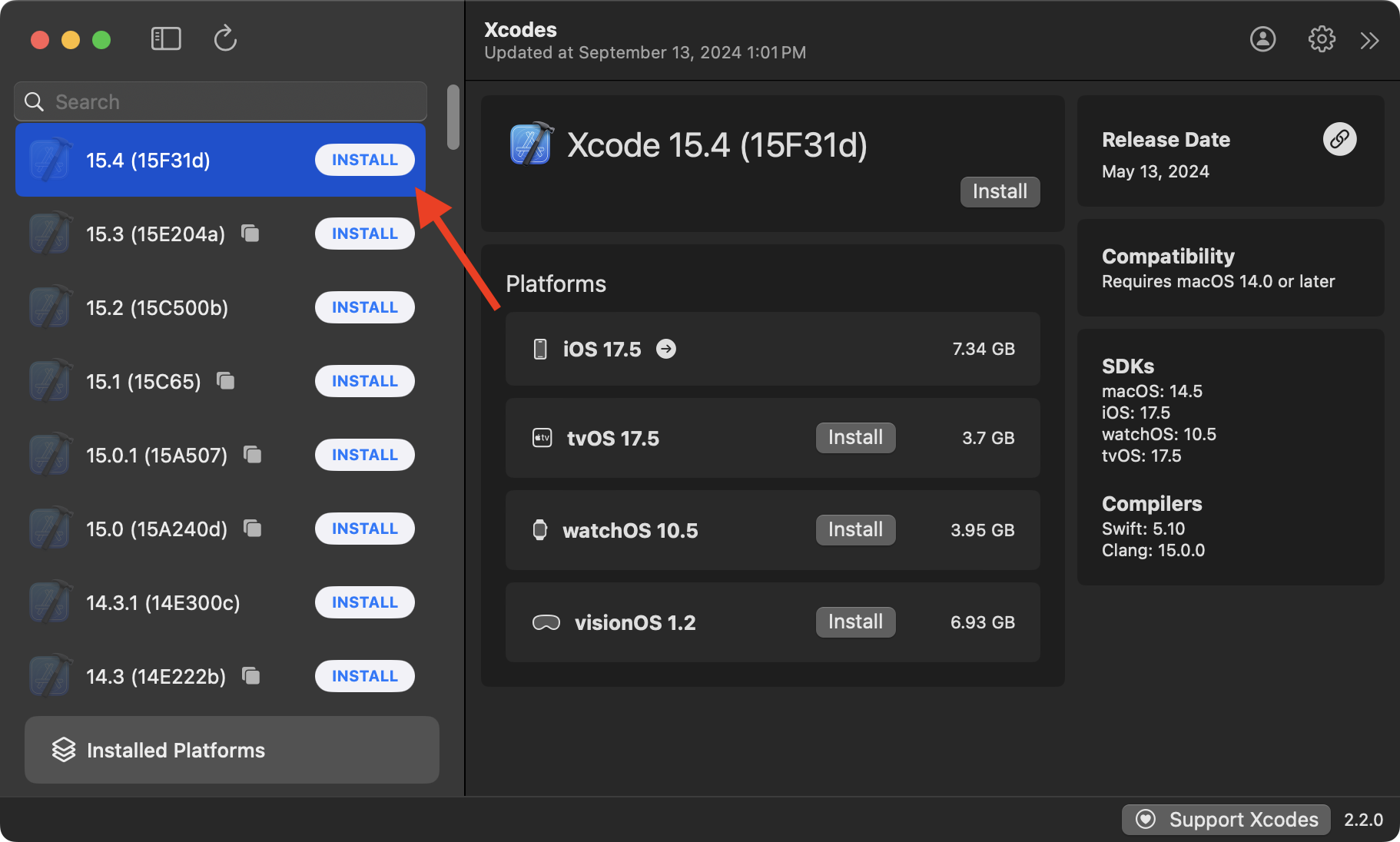
Task: Click the stacked-squares icon beside 15.0 (15A240d)
Action: [252, 528]
